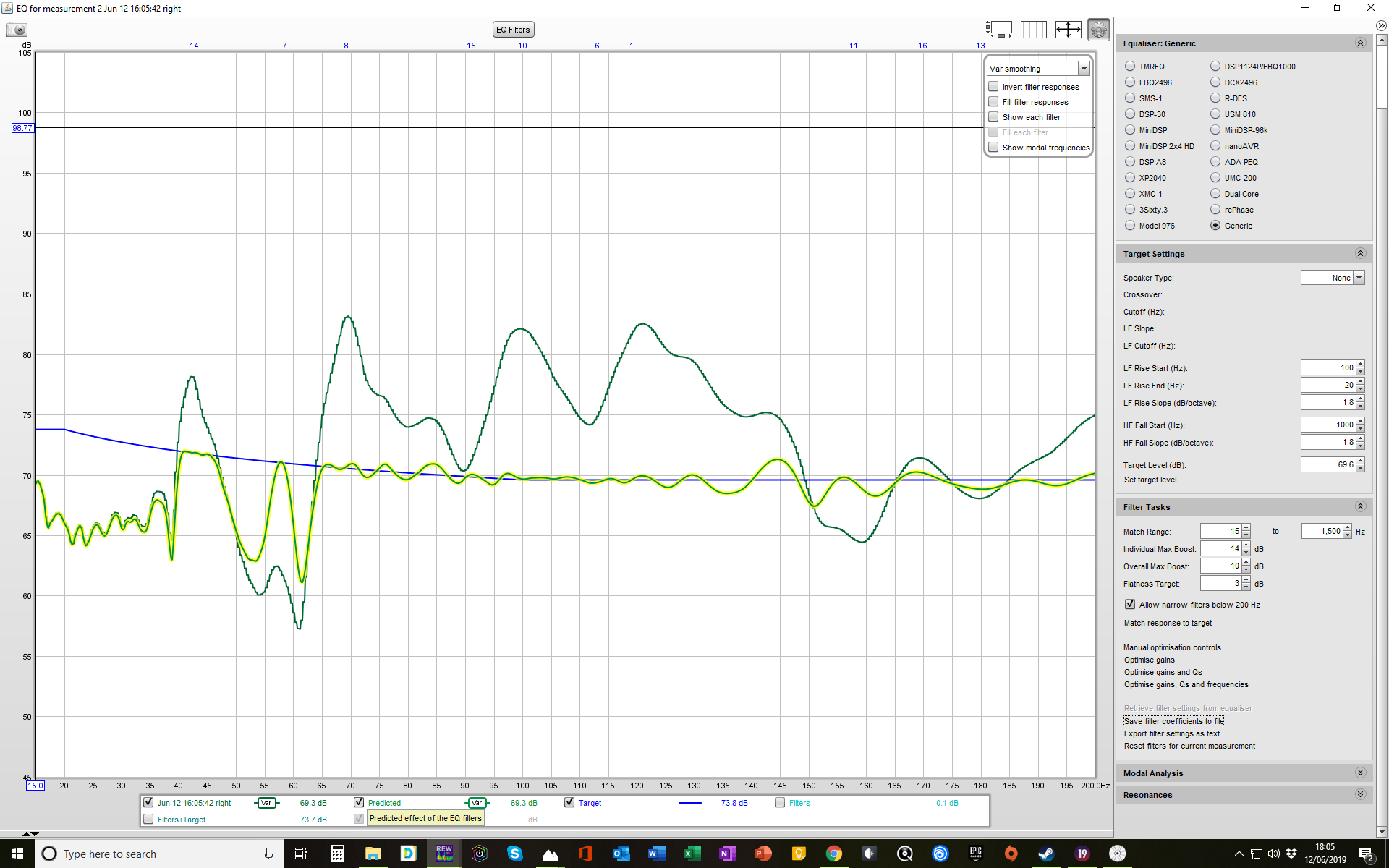Image resolution: width=1389 pixels, height=868 pixels.
Task: Select the MiniDSP 2x4 HD equaliser
Action: click(x=1130, y=146)
